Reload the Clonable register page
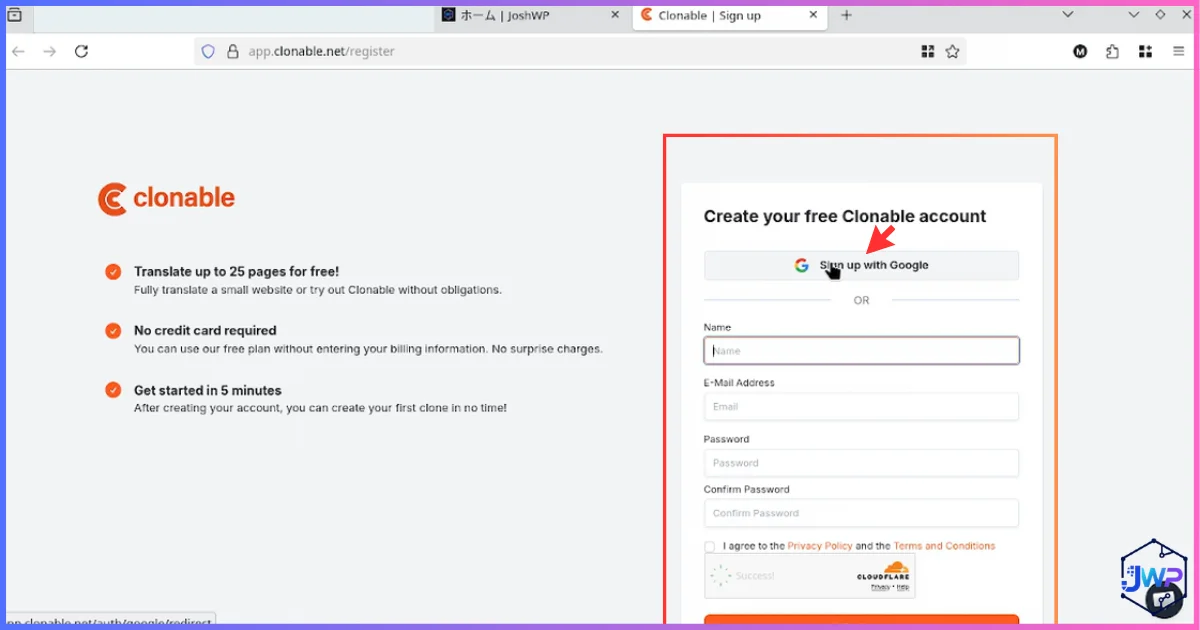 (x=82, y=51)
